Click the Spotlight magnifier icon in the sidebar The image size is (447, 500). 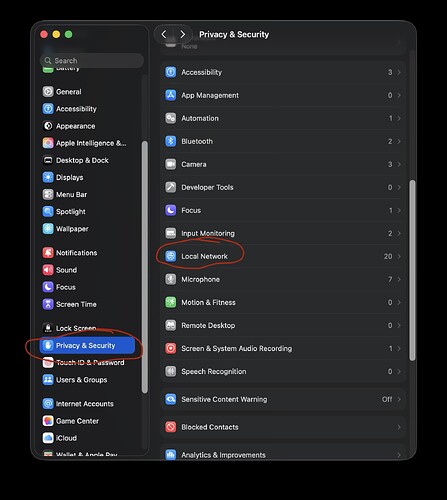click(48, 211)
